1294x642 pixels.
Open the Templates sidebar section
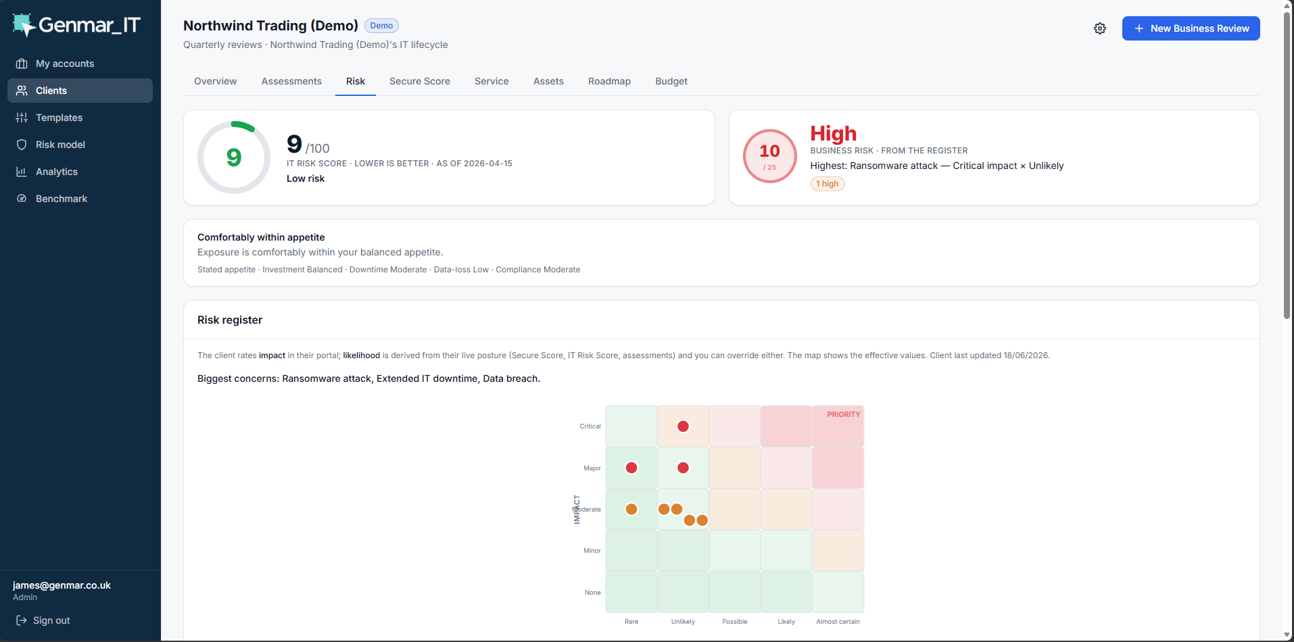(80, 117)
